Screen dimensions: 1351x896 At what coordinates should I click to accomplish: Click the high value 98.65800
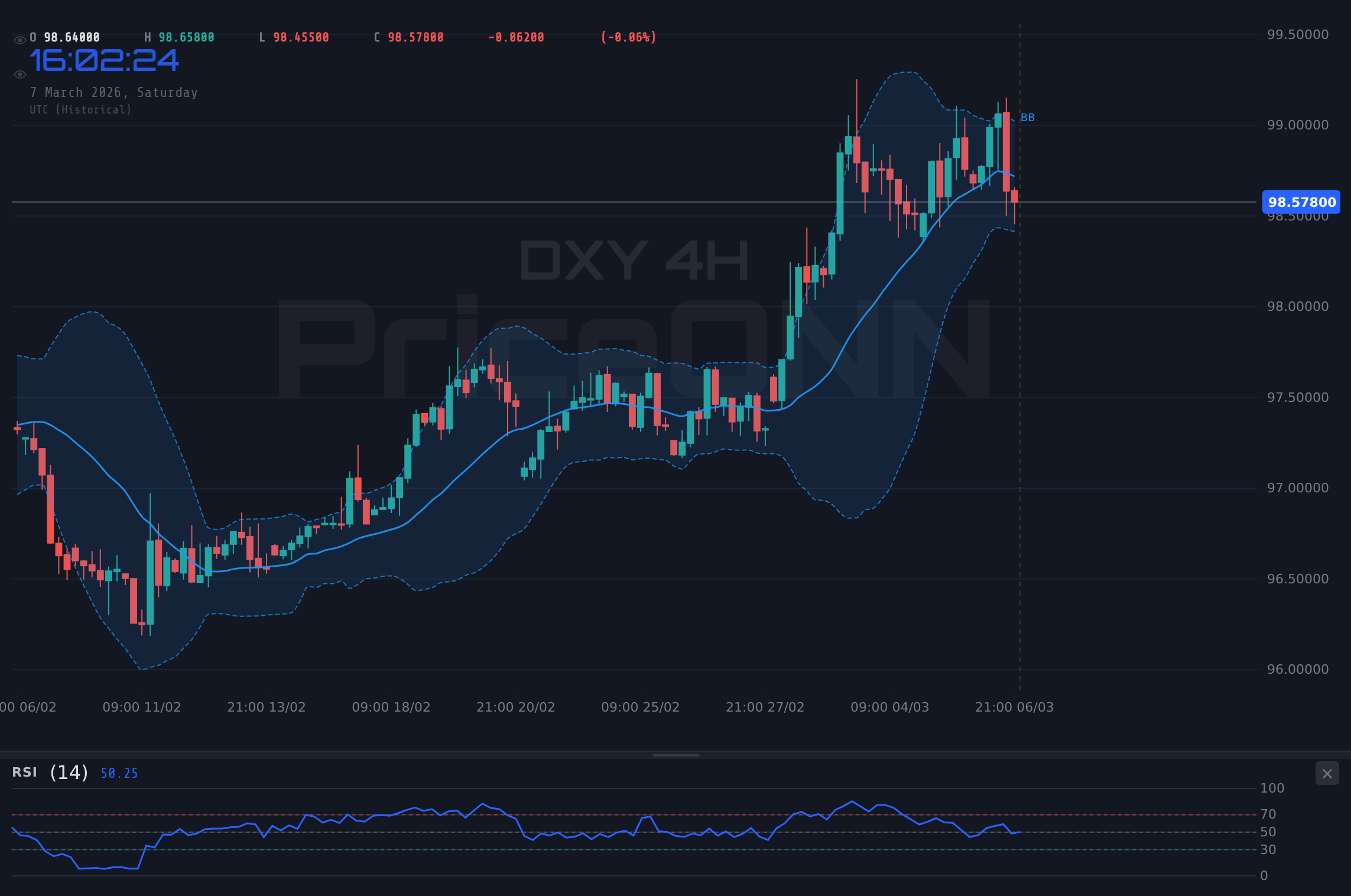(186, 37)
